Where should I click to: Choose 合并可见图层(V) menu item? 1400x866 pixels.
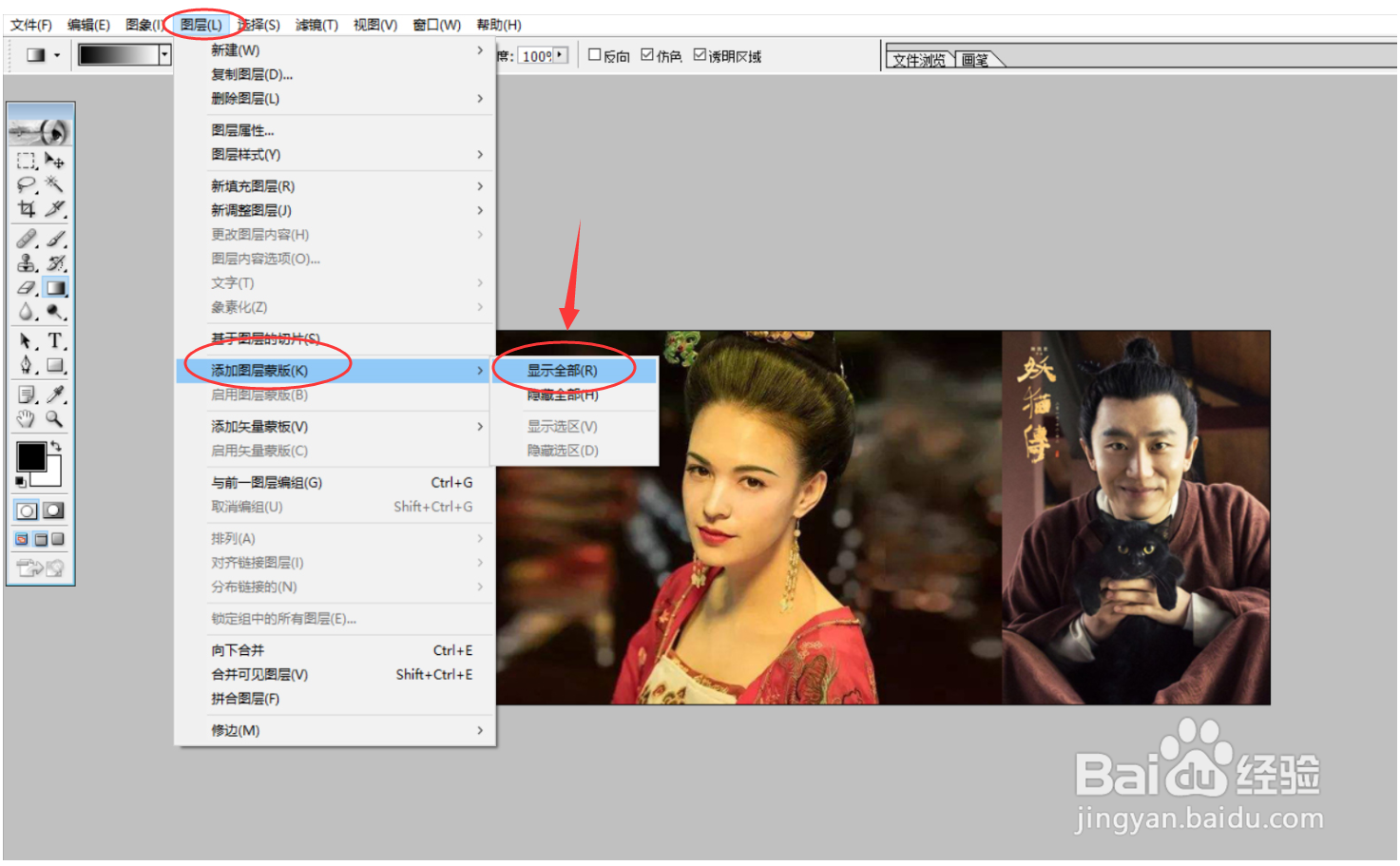(x=335, y=675)
